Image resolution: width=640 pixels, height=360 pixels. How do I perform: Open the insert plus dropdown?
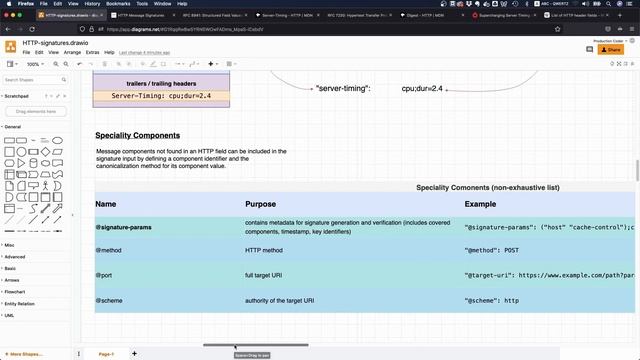coord(213,64)
